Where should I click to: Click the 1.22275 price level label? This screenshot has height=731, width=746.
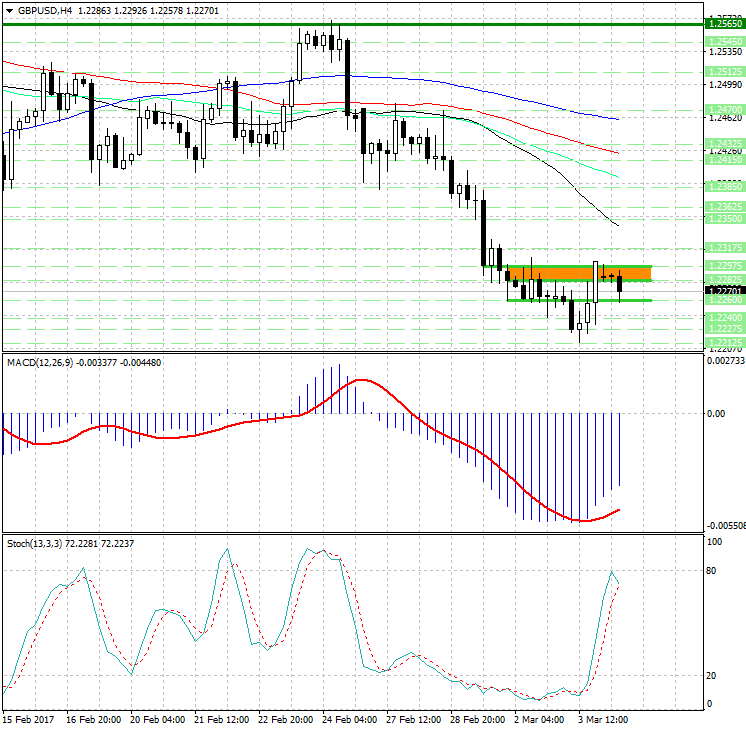[725, 329]
